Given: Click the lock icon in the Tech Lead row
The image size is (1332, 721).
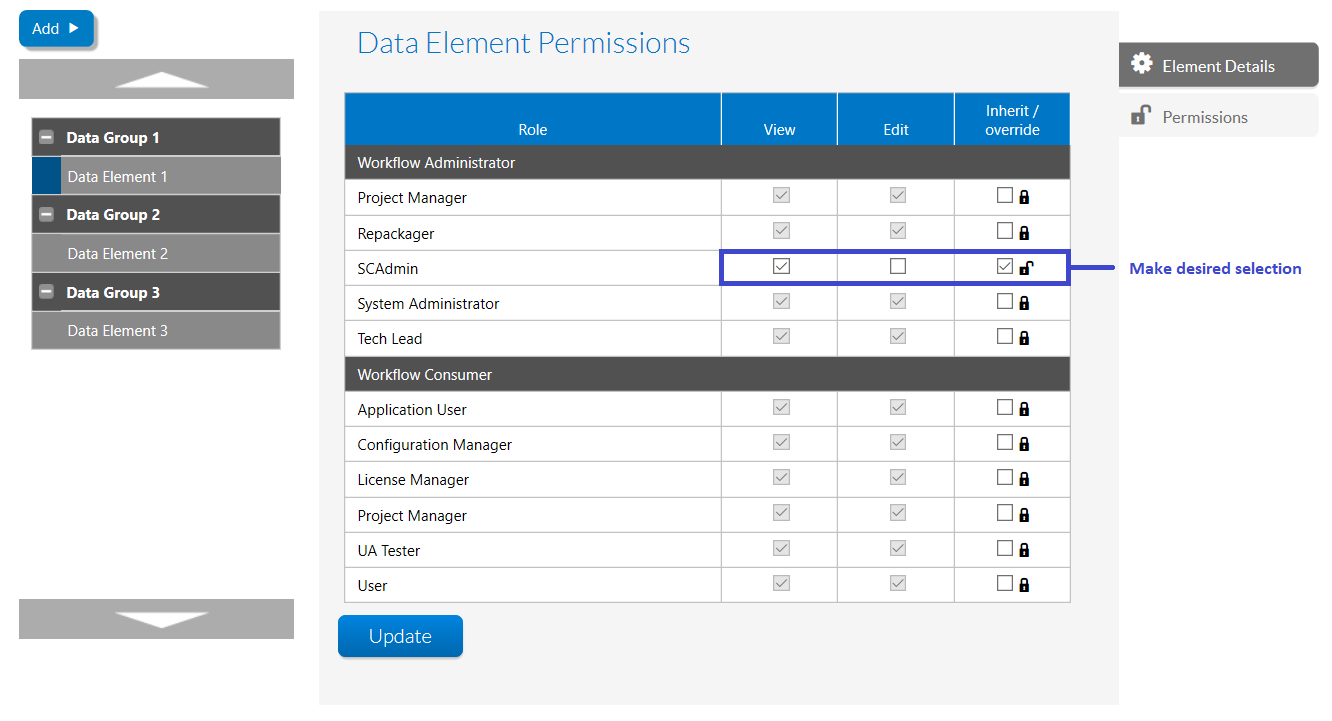Looking at the screenshot, I should click(1024, 338).
